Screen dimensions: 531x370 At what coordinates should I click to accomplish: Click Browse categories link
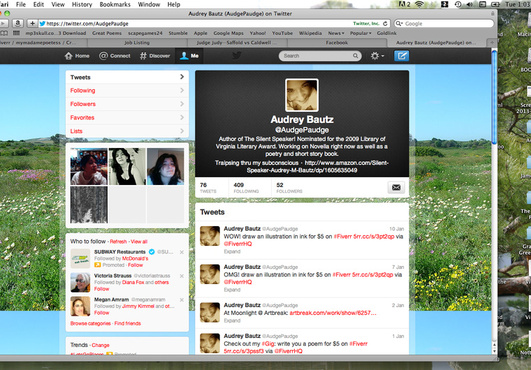[90, 324]
